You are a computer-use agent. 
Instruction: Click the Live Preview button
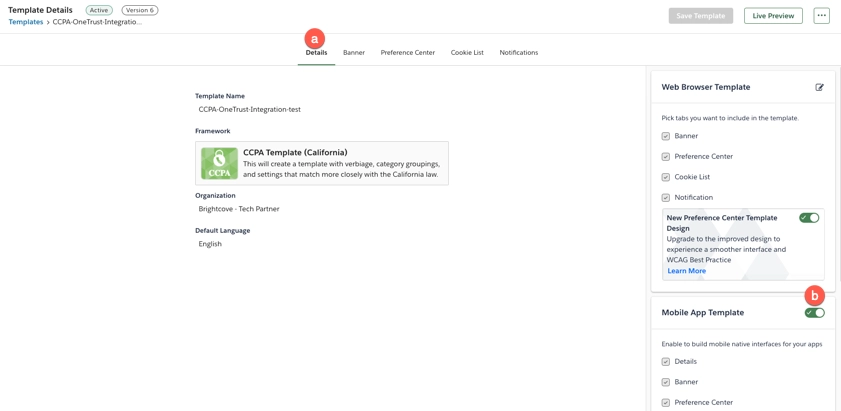tap(773, 16)
